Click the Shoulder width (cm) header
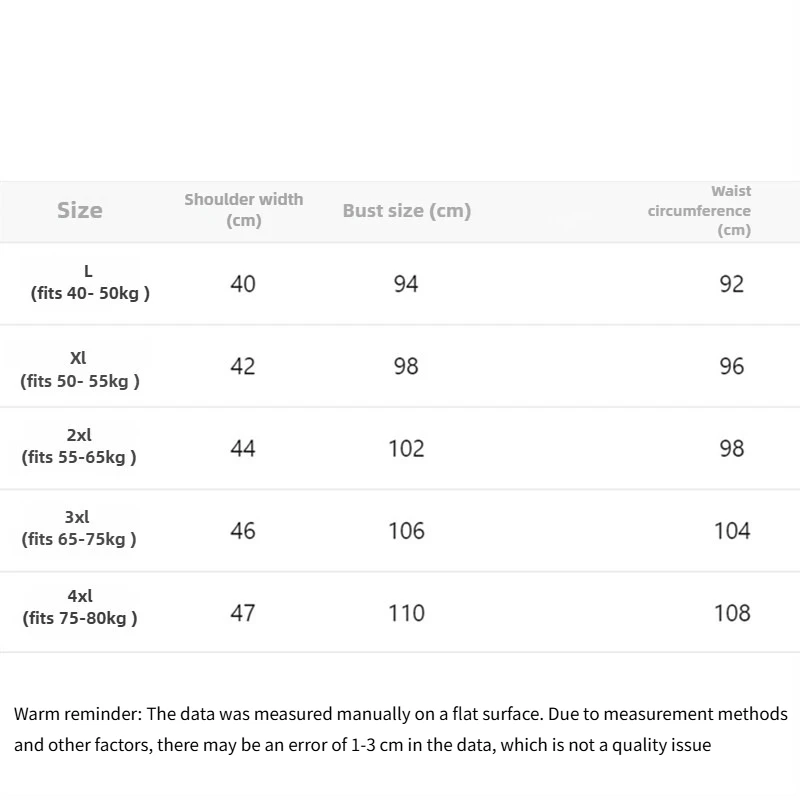 [x=243, y=210]
